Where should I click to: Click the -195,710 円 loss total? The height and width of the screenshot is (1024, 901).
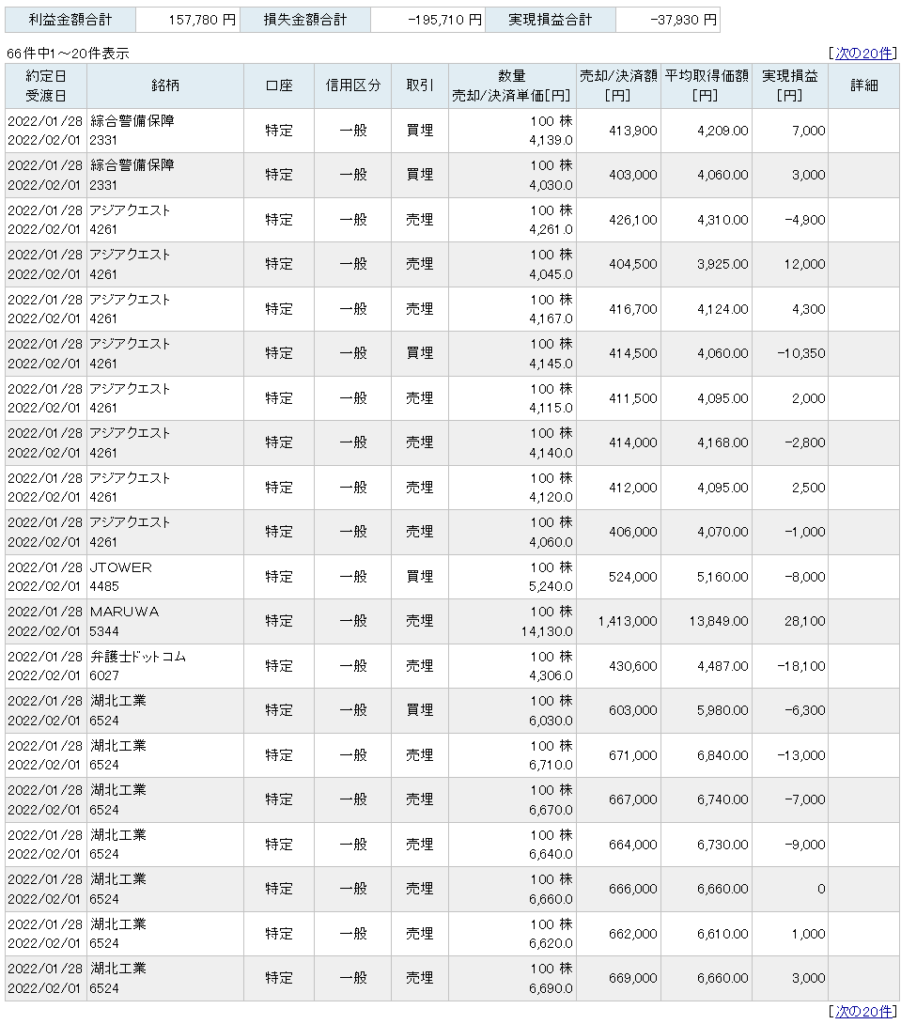[428, 20]
